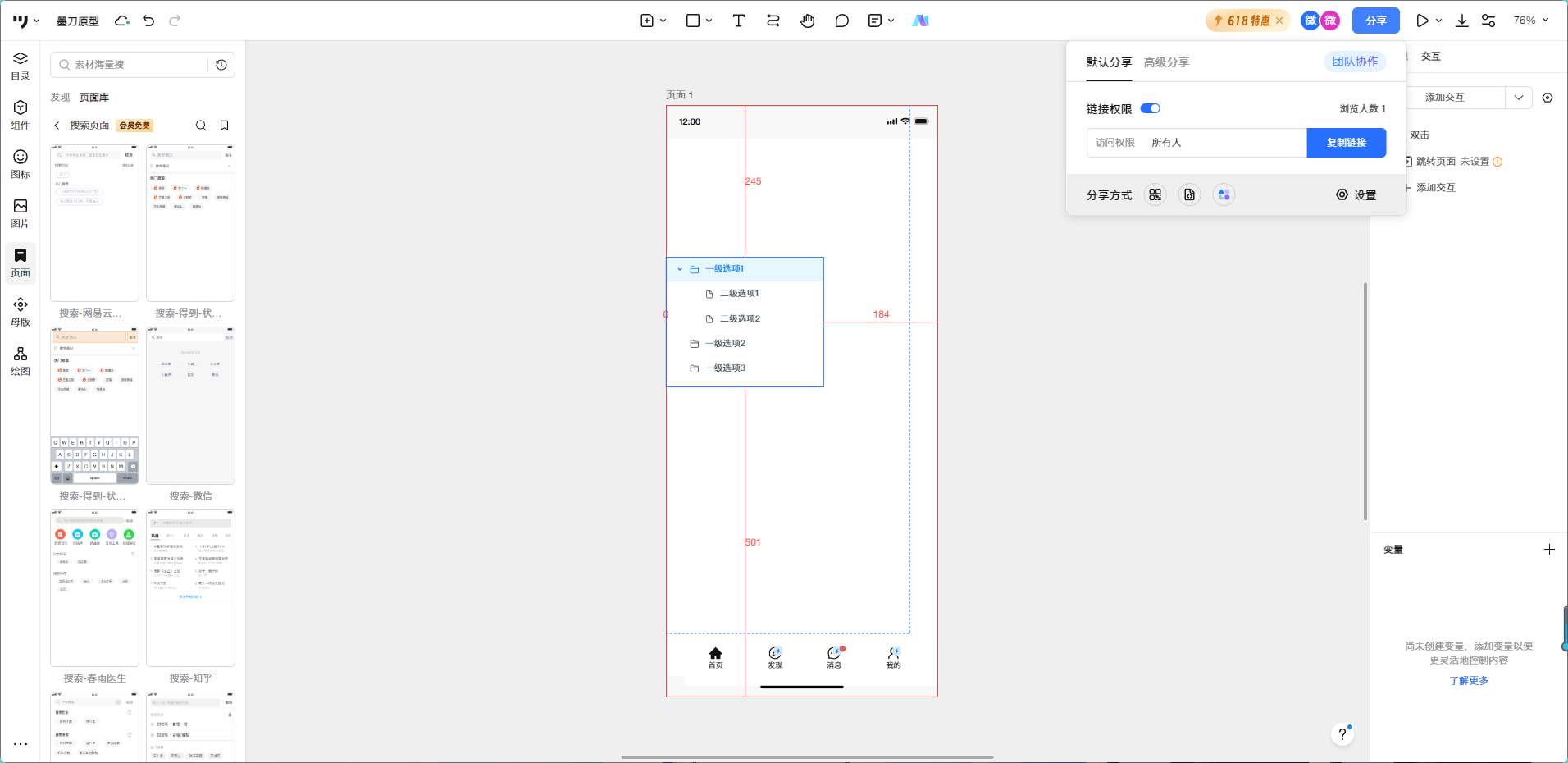The width and height of the screenshot is (1568, 763).
Task: Open the 绘图 drawing panel
Action: point(21,361)
